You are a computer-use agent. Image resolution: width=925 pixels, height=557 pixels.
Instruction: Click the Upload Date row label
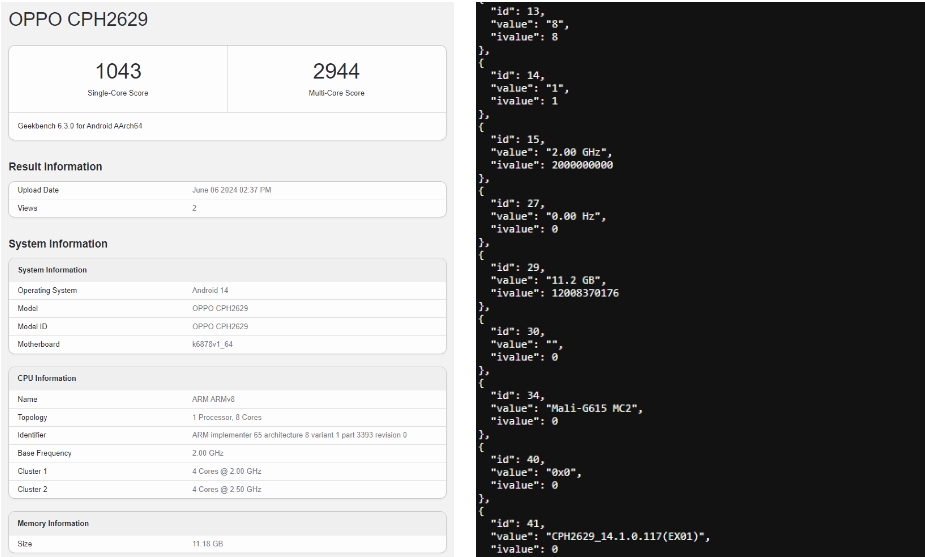38,190
